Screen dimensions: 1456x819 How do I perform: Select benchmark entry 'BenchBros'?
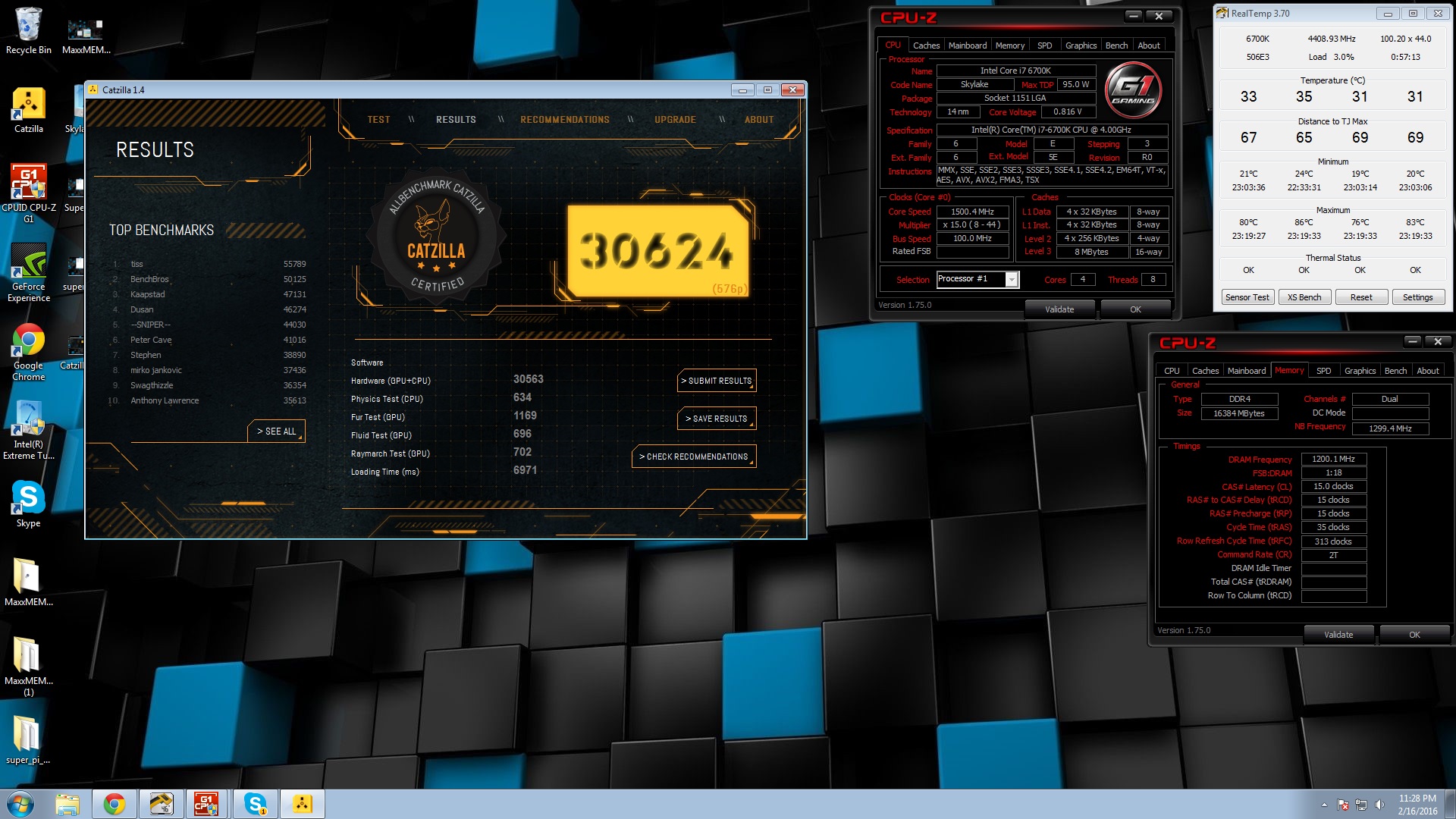point(209,279)
